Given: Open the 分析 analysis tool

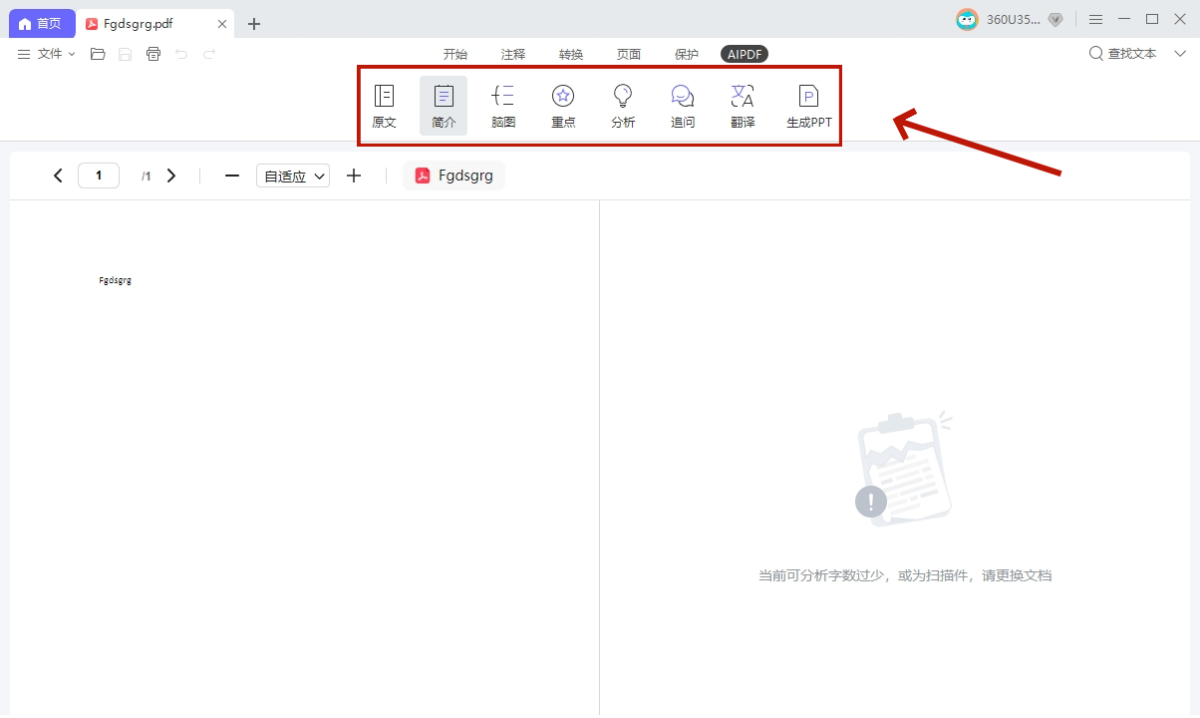Looking at the screenshot, I should click(623, 107).
